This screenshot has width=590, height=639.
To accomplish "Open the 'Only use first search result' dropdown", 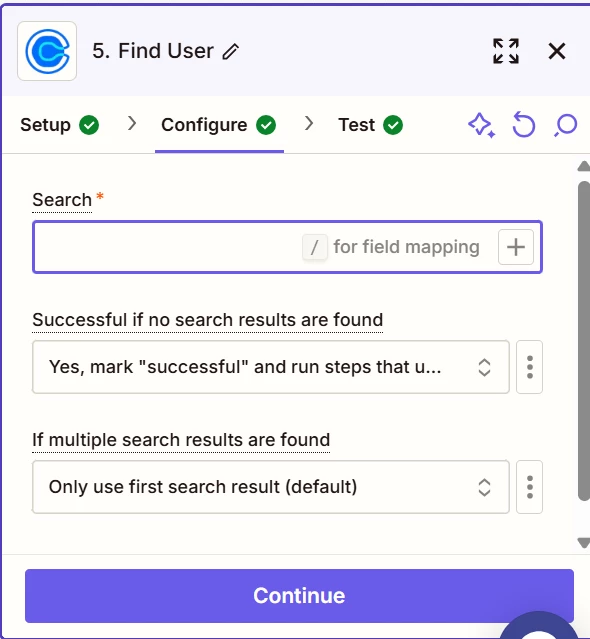I will point(271,487).
